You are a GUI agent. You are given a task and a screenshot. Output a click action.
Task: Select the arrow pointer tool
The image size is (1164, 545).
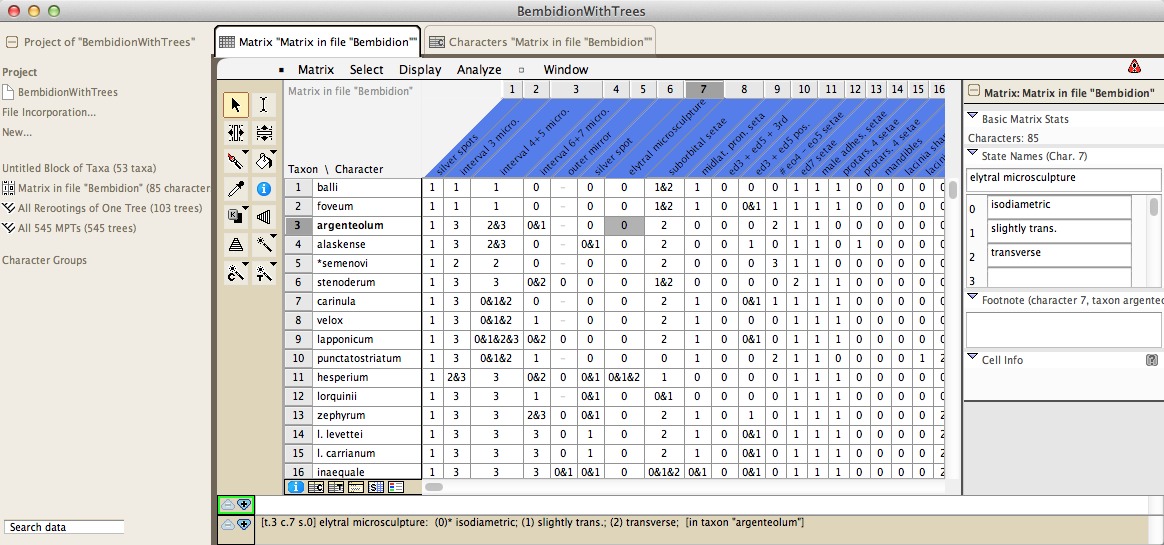pos(236,105)
